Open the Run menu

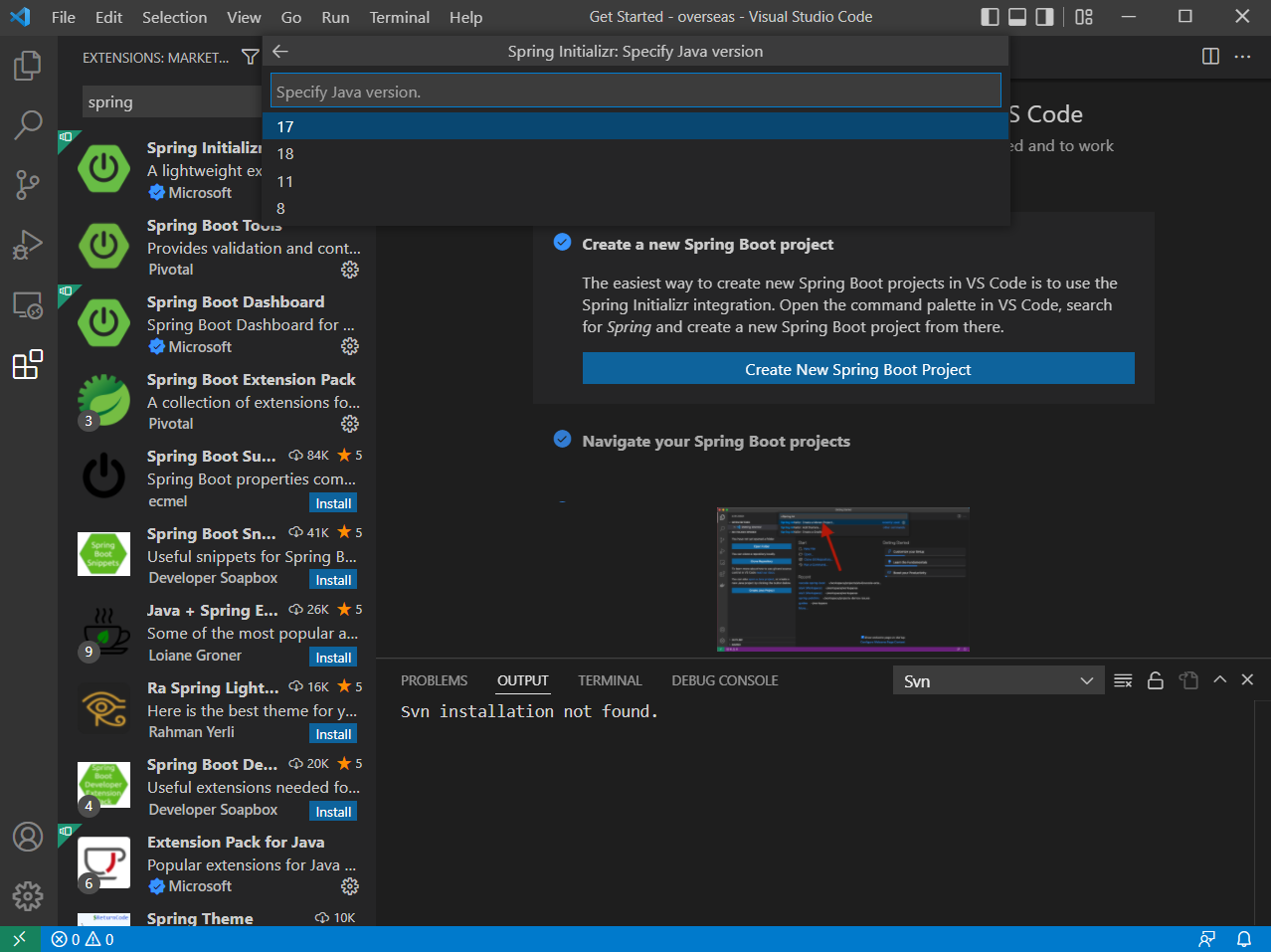[335, 17]
